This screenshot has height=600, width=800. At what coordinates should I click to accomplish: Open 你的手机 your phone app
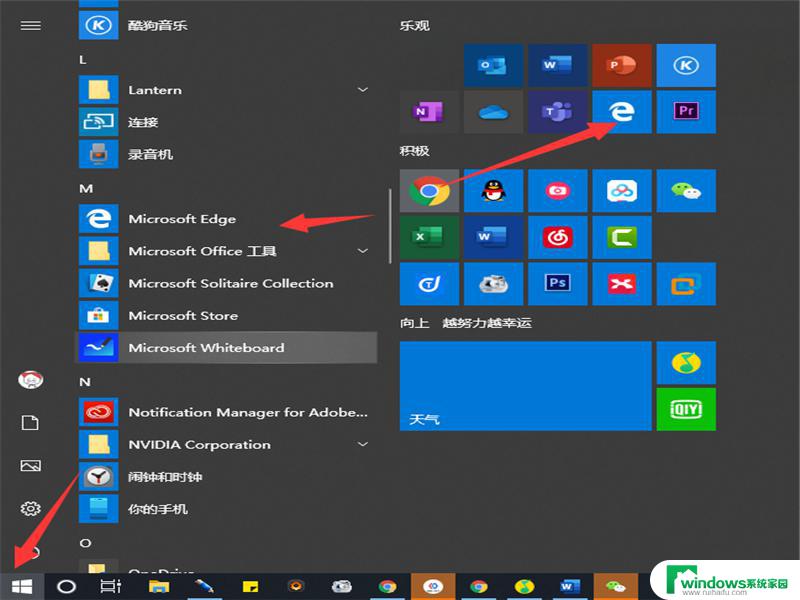click(227, 509)
